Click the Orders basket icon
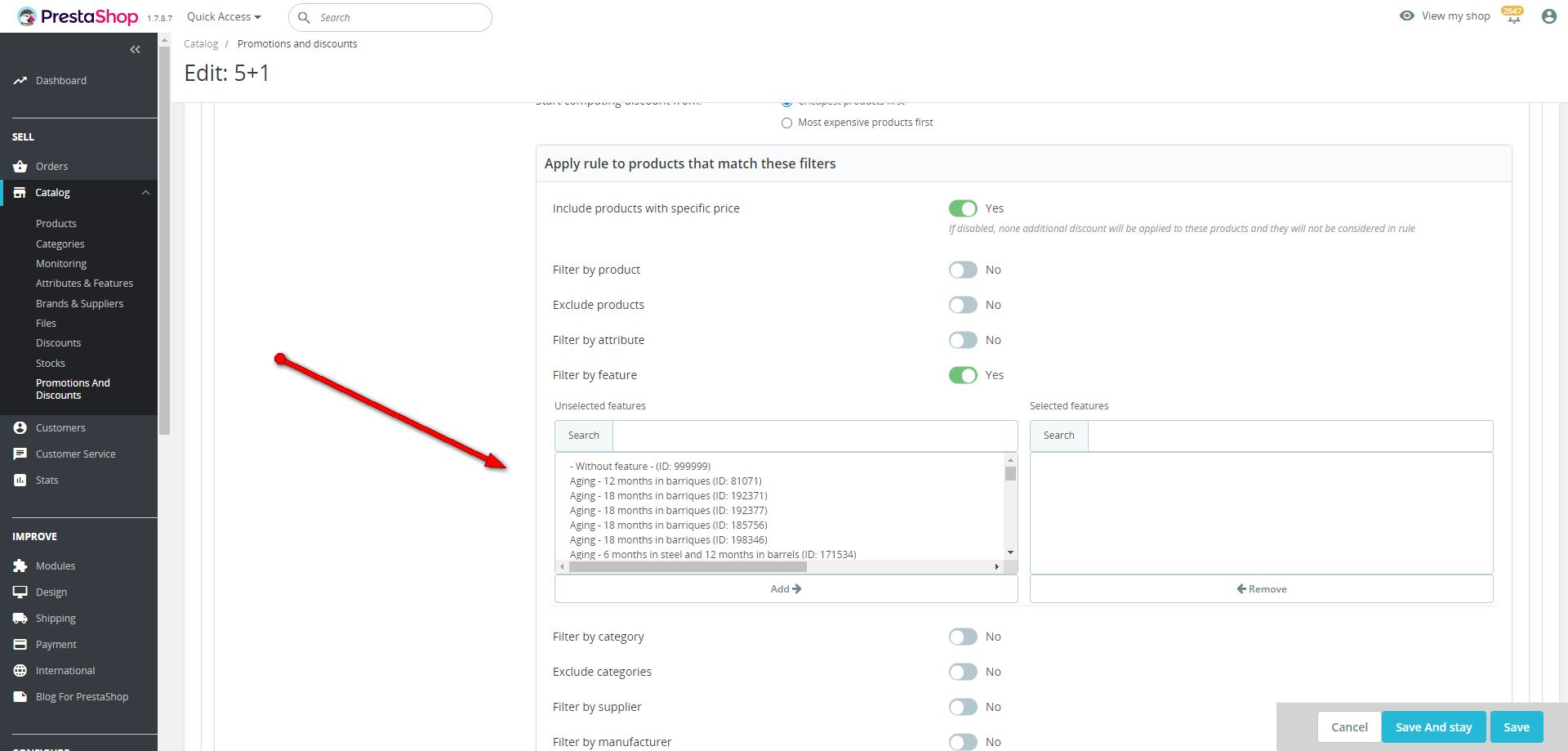 point(20,167)
